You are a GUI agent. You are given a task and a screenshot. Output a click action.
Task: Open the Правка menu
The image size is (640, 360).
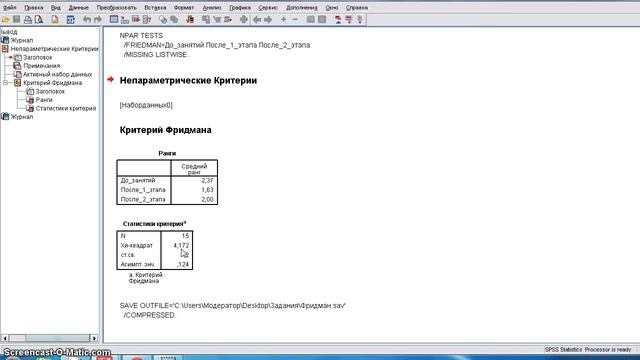[33, 7]
